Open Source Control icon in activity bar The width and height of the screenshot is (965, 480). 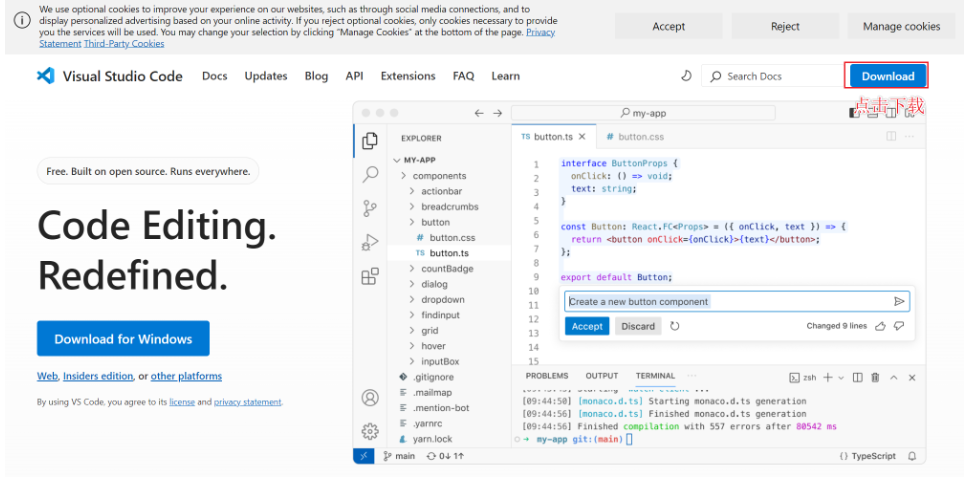point(370,208)
